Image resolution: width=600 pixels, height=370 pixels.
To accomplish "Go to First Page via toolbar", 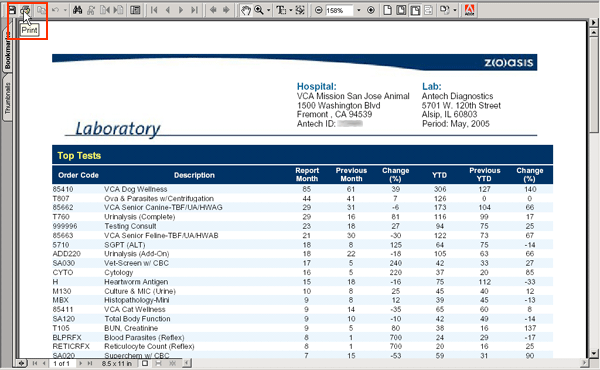I will [154, 10].
